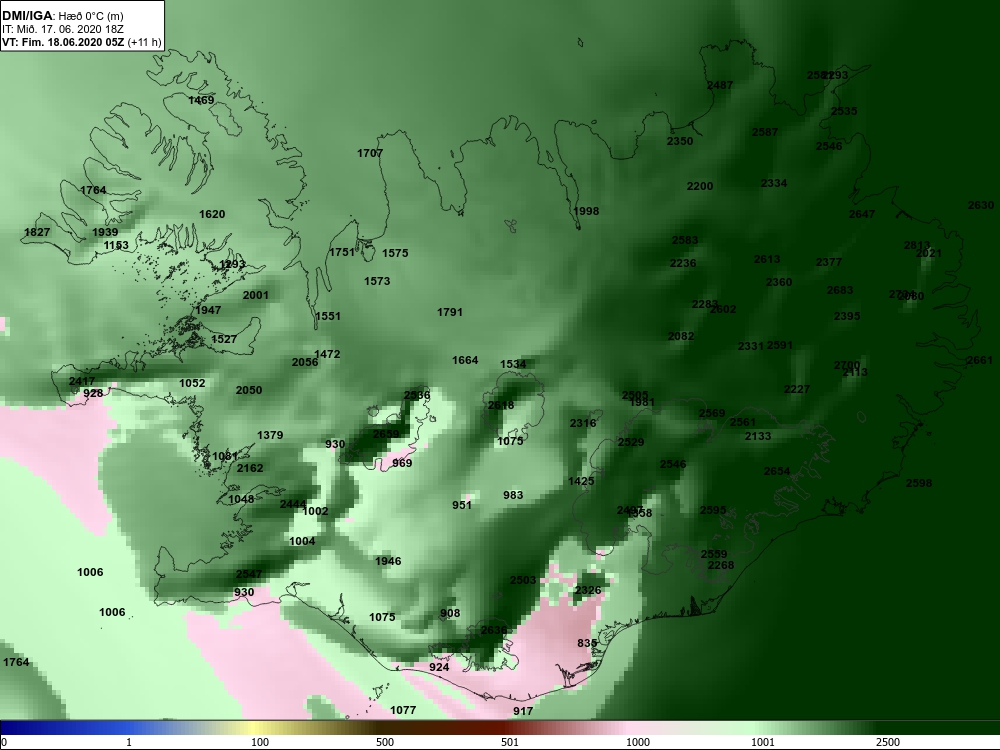
Task: Click the map value 1939
Action: pyautogui.click(x=105, y=232)
